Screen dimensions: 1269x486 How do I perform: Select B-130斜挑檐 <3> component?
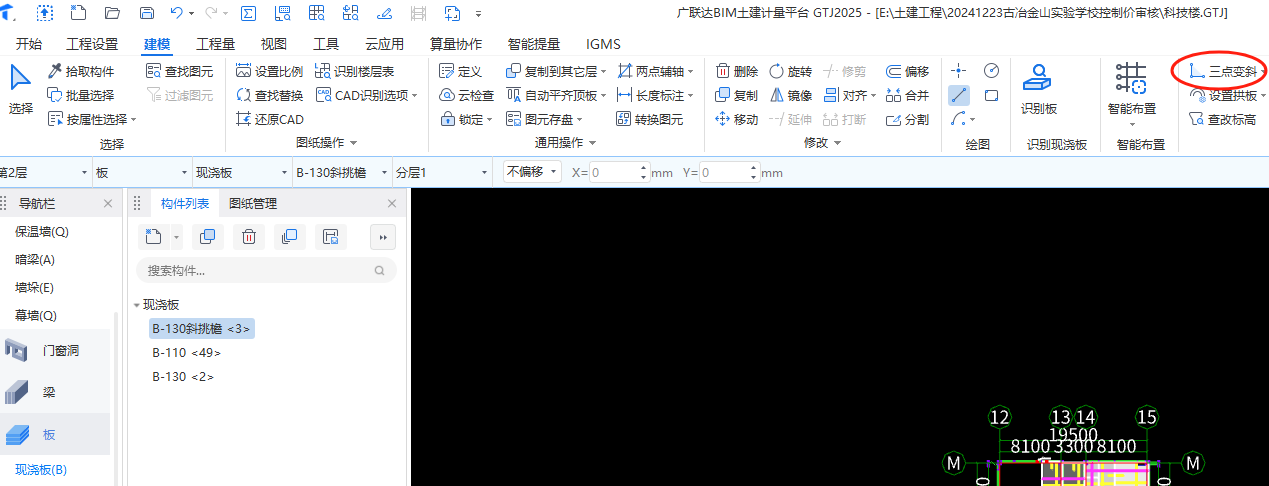[202, 328]
